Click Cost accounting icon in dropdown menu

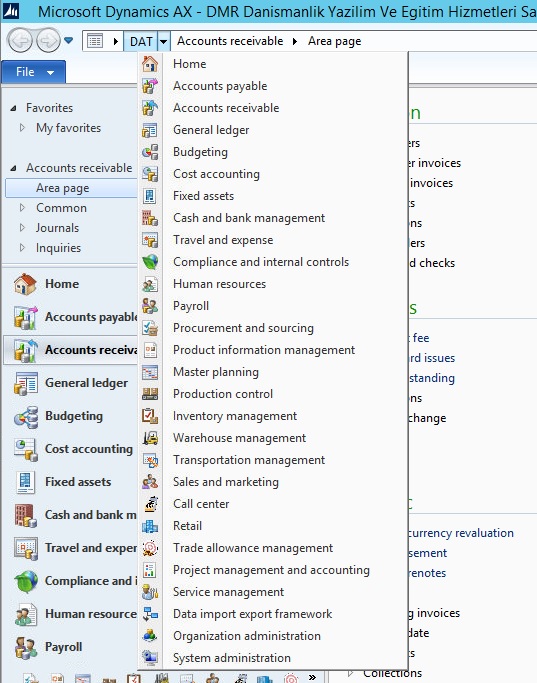(150, 174)
